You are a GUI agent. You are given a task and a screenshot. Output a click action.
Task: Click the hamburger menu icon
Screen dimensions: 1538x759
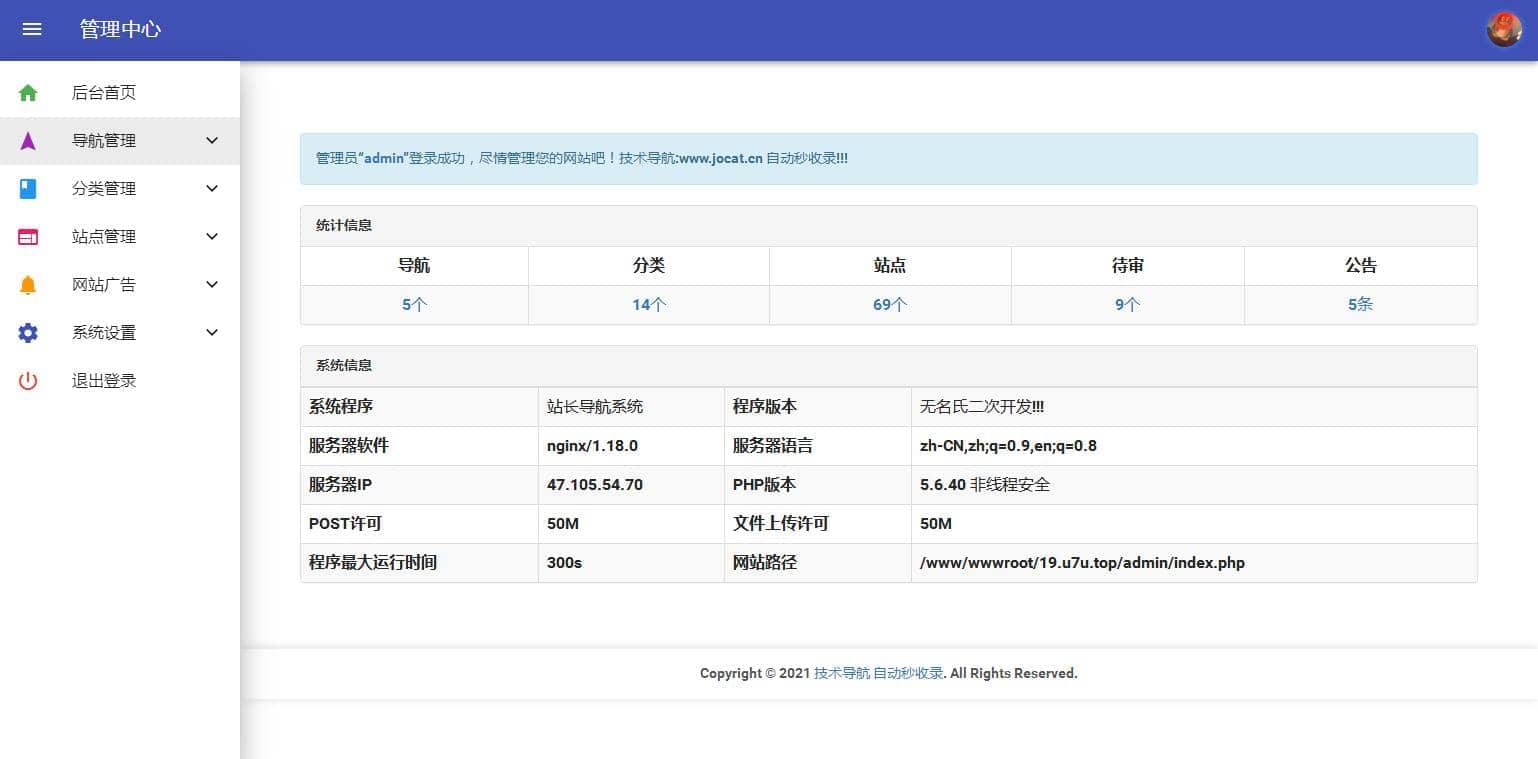point(32,29)
